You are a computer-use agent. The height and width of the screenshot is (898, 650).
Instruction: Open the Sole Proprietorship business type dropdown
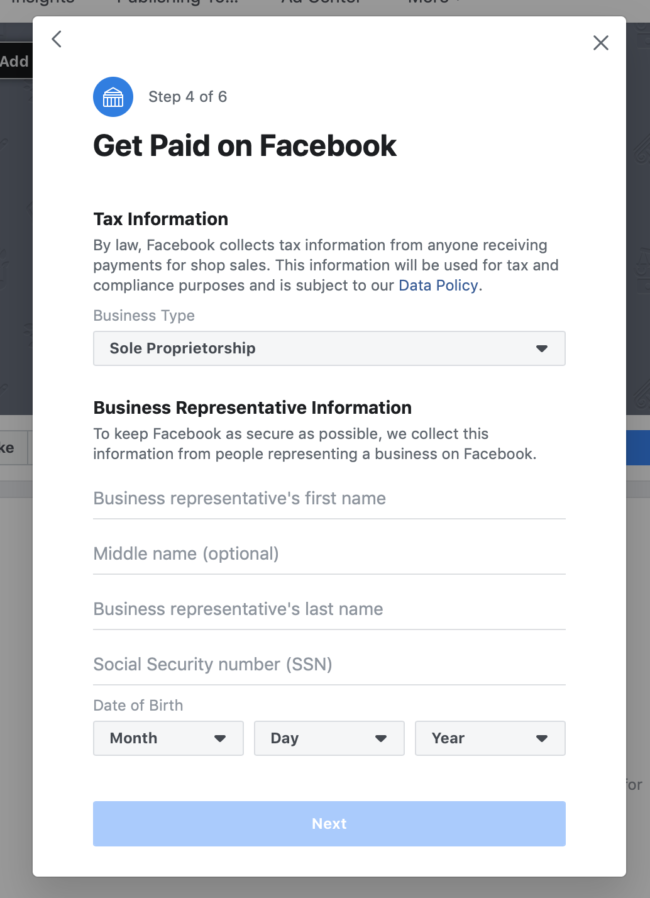click(x=329, y=348)
